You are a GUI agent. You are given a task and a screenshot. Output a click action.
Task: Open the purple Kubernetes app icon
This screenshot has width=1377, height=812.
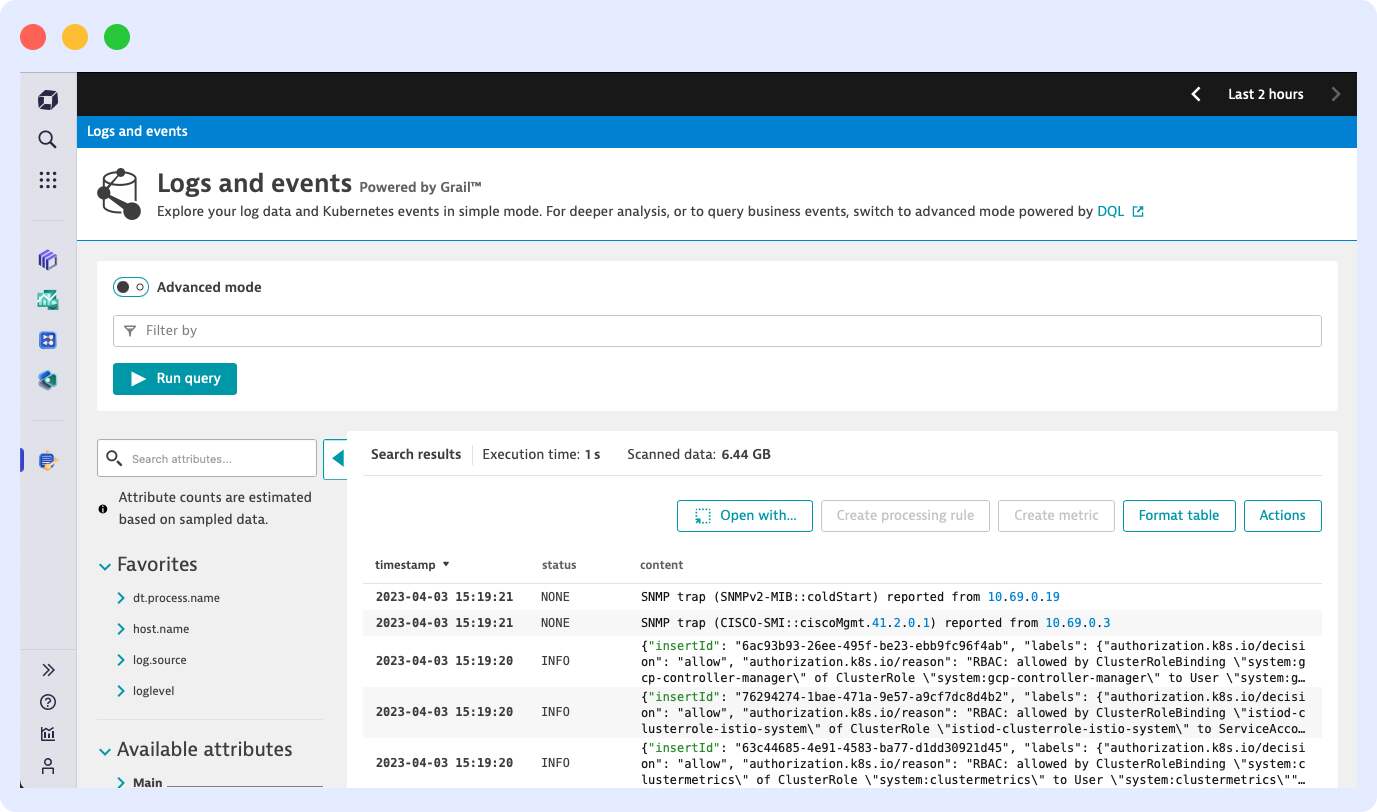click(x=47, y=260)
